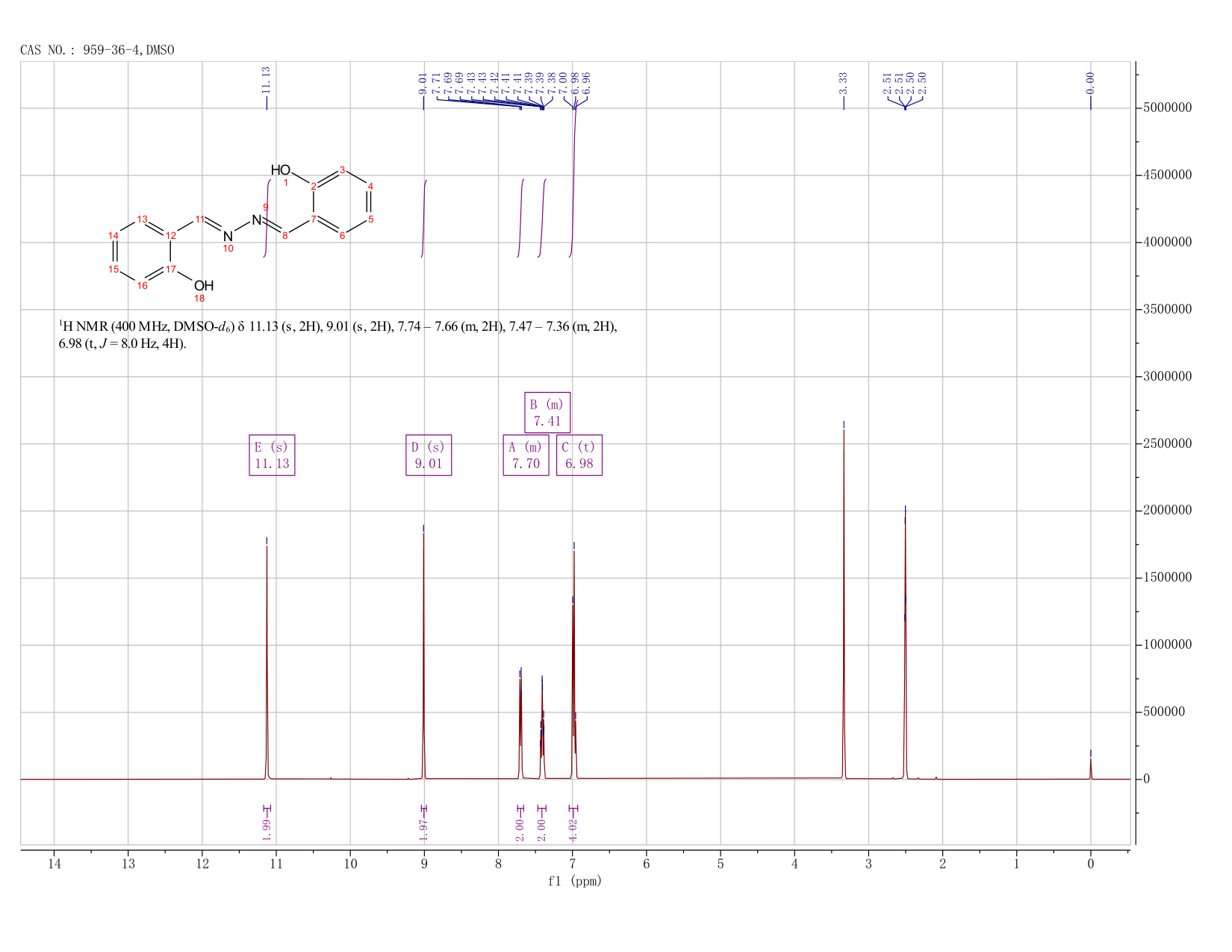This screenshot has height=952, width=1232.
Task: Click the 0.00 TMS peak label
Action: click(x=1090, y=83)
